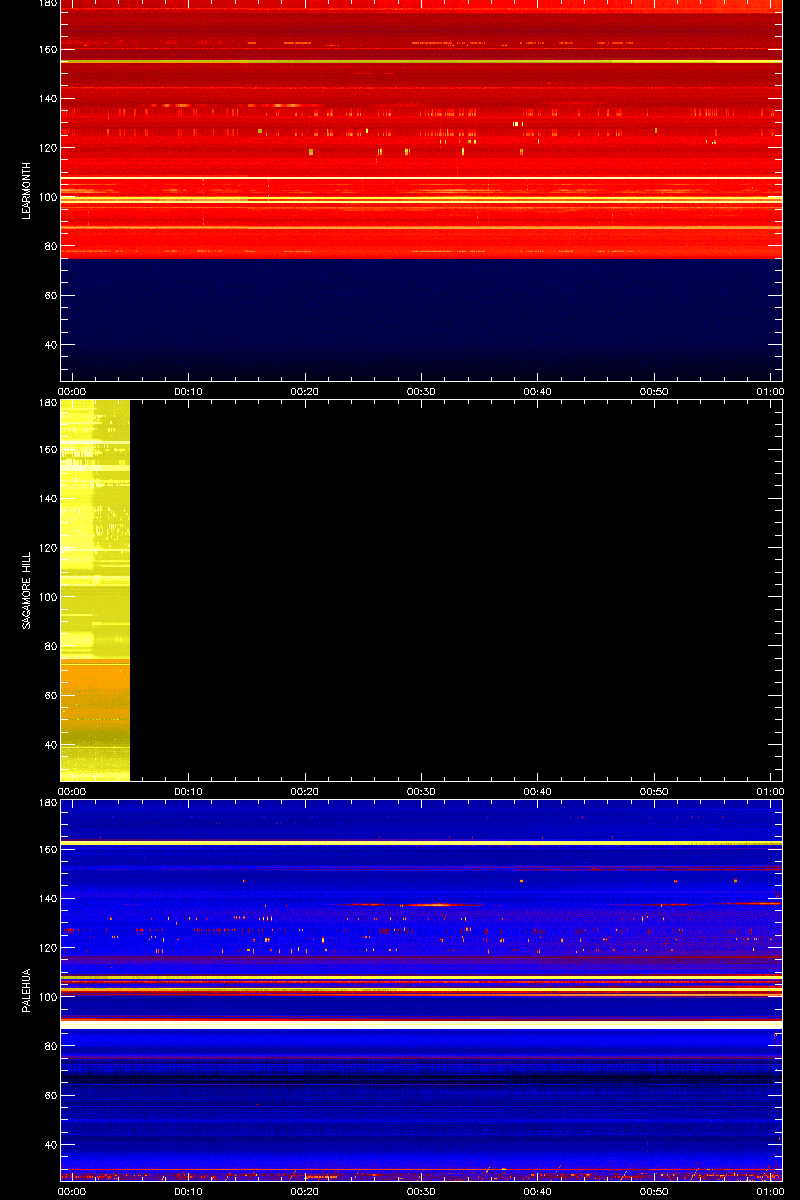800x1200 pixels.
Task: Select the 160 label on Sagamore Hill axis
Action: (x=47, y=450)
